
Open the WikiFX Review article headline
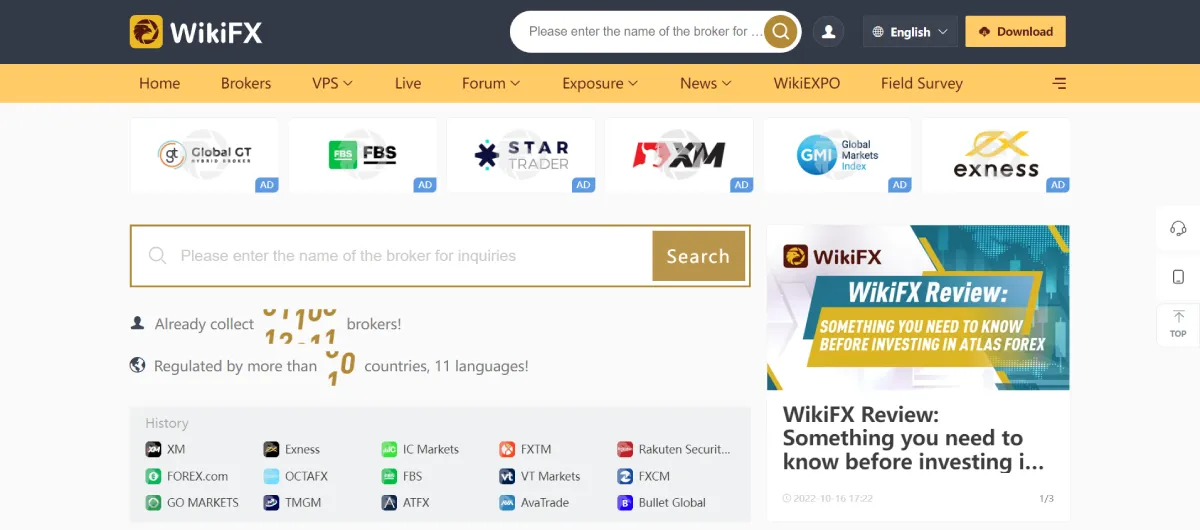(914, 438)
